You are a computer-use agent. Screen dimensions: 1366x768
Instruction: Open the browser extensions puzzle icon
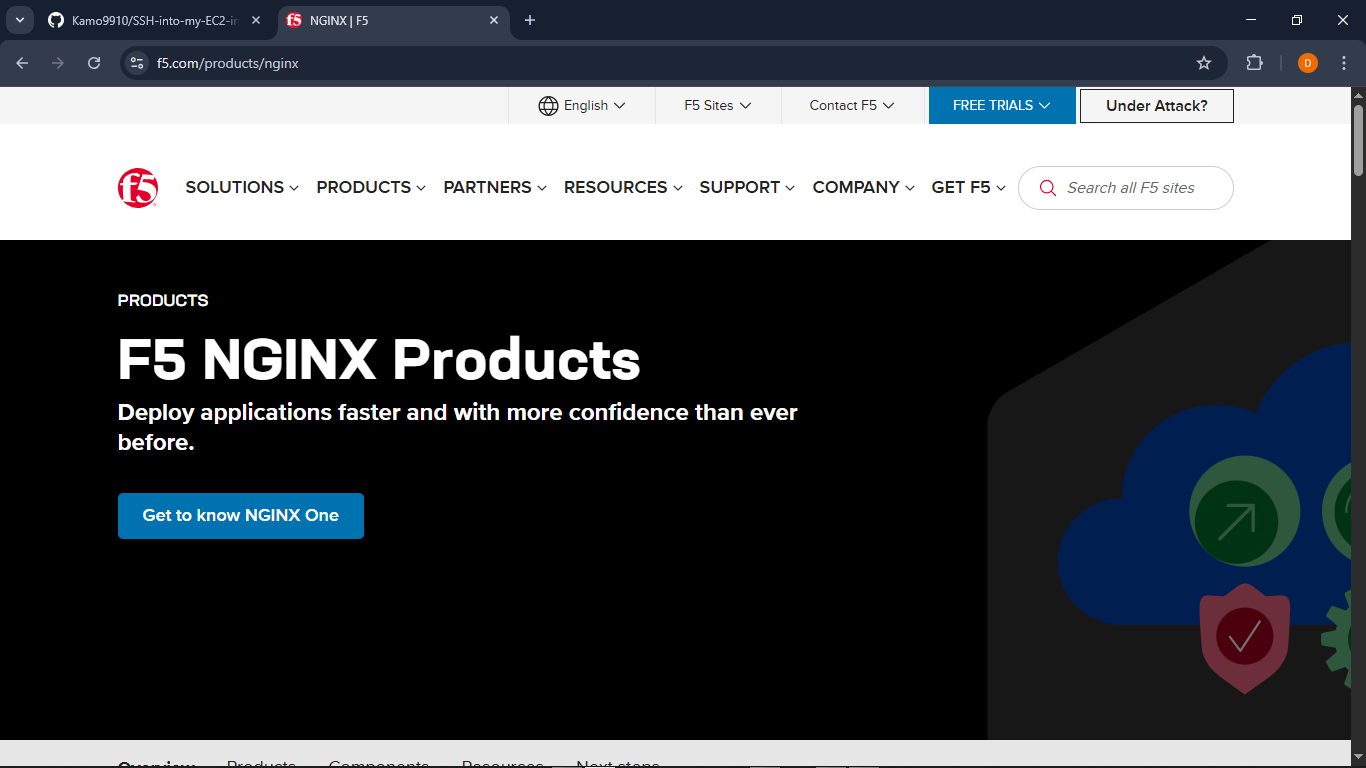[1254, 62]
